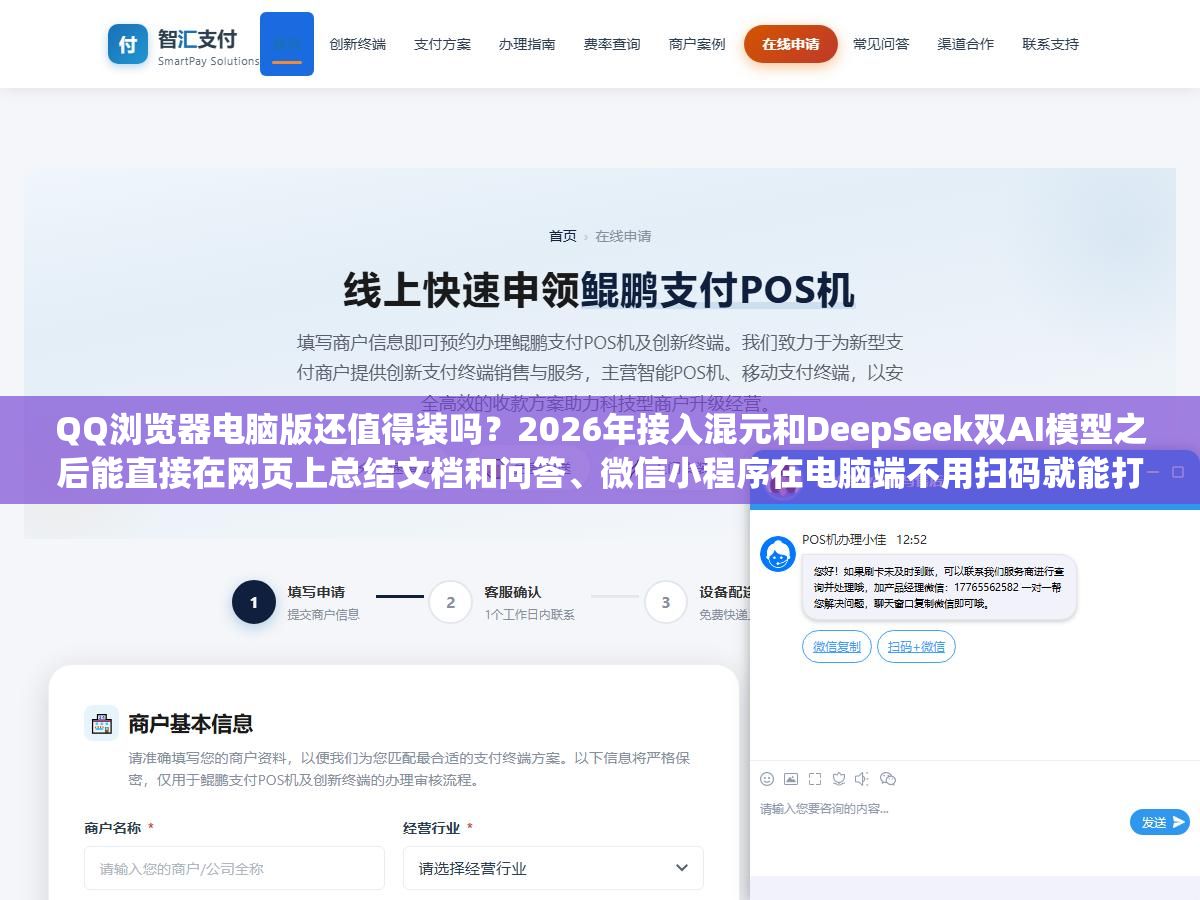Open the highlighted blue navigation tab

(287, 44)
